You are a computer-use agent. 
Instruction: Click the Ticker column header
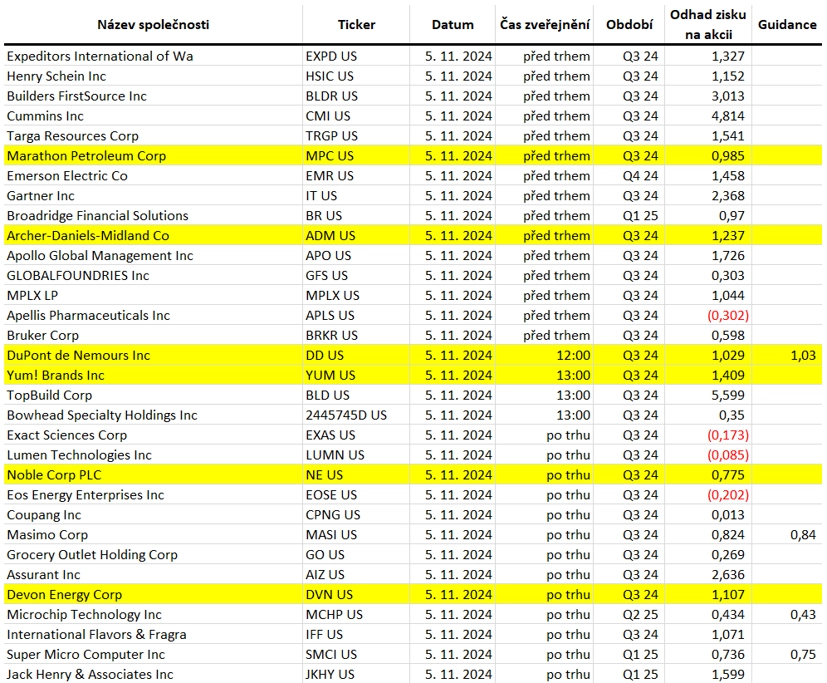357,25
